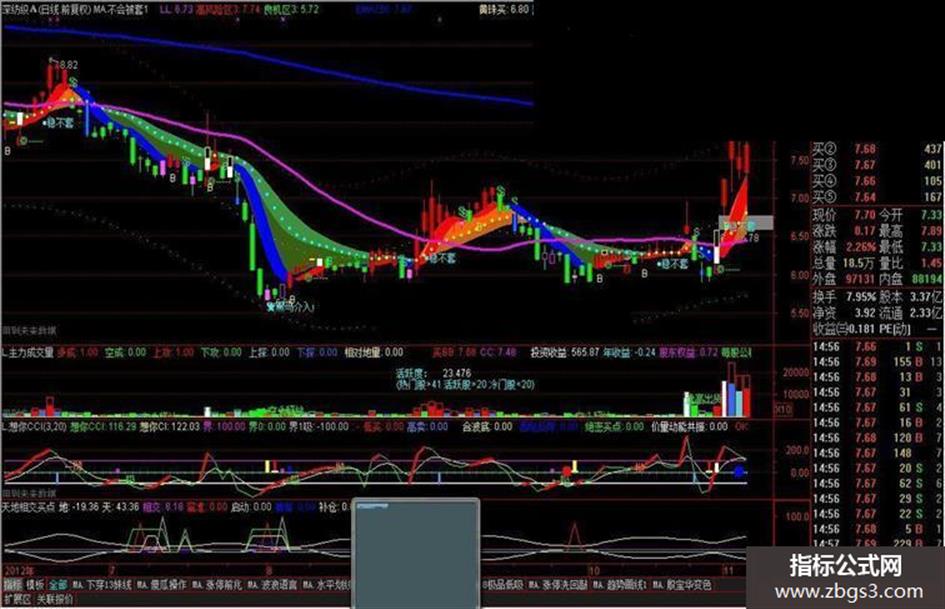Click the 年收益 -0.24 readout
The height and width of the screenshot is (609, 945).
tap(630, 352)
